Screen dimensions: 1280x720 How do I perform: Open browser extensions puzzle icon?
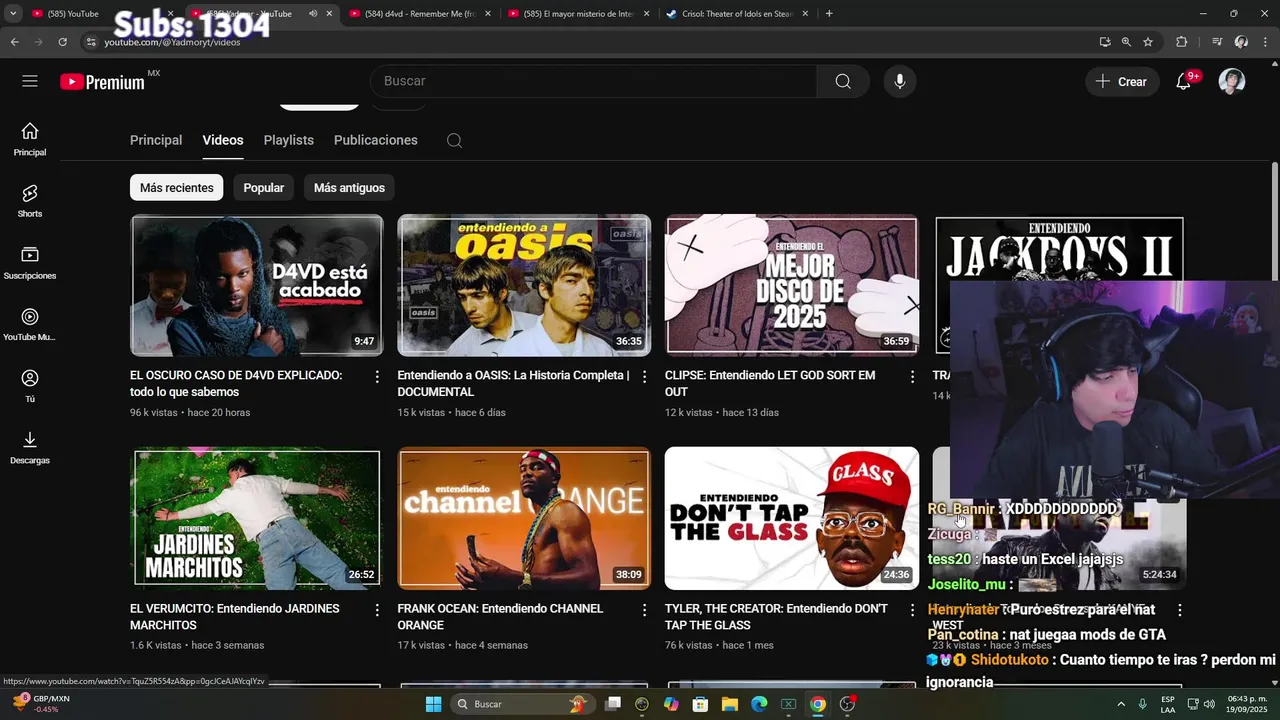[1182, 42]
